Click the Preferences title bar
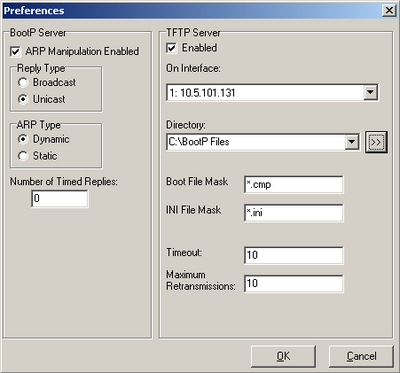This screenshot has height=373, width=400. coord(192,11)
